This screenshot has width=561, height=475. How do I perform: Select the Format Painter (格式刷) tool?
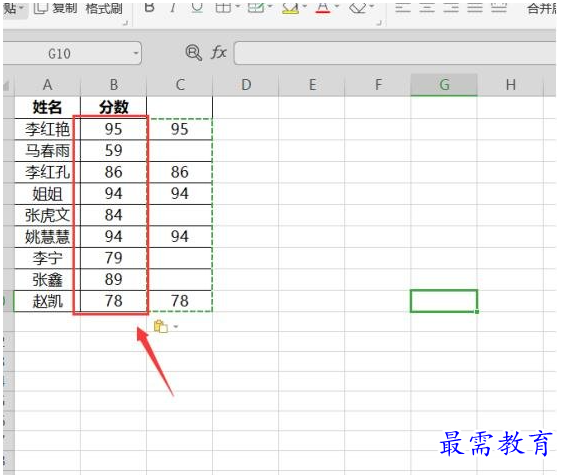104,8
